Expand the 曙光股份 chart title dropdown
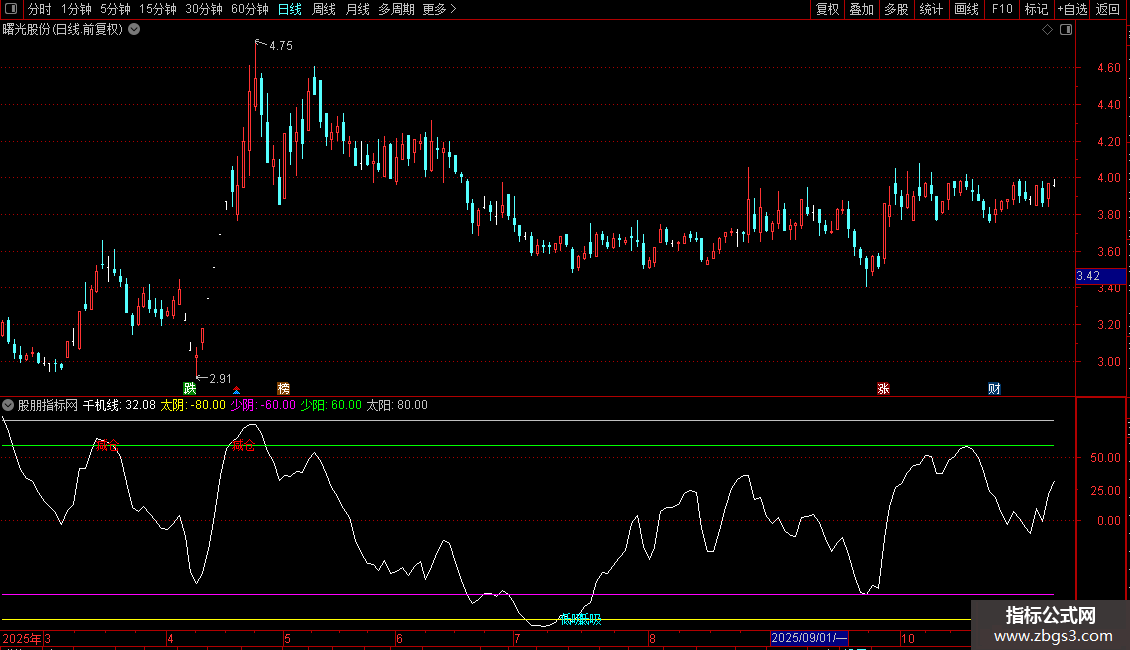This screenshot has width=1130, height=650. tap(134, 29)
